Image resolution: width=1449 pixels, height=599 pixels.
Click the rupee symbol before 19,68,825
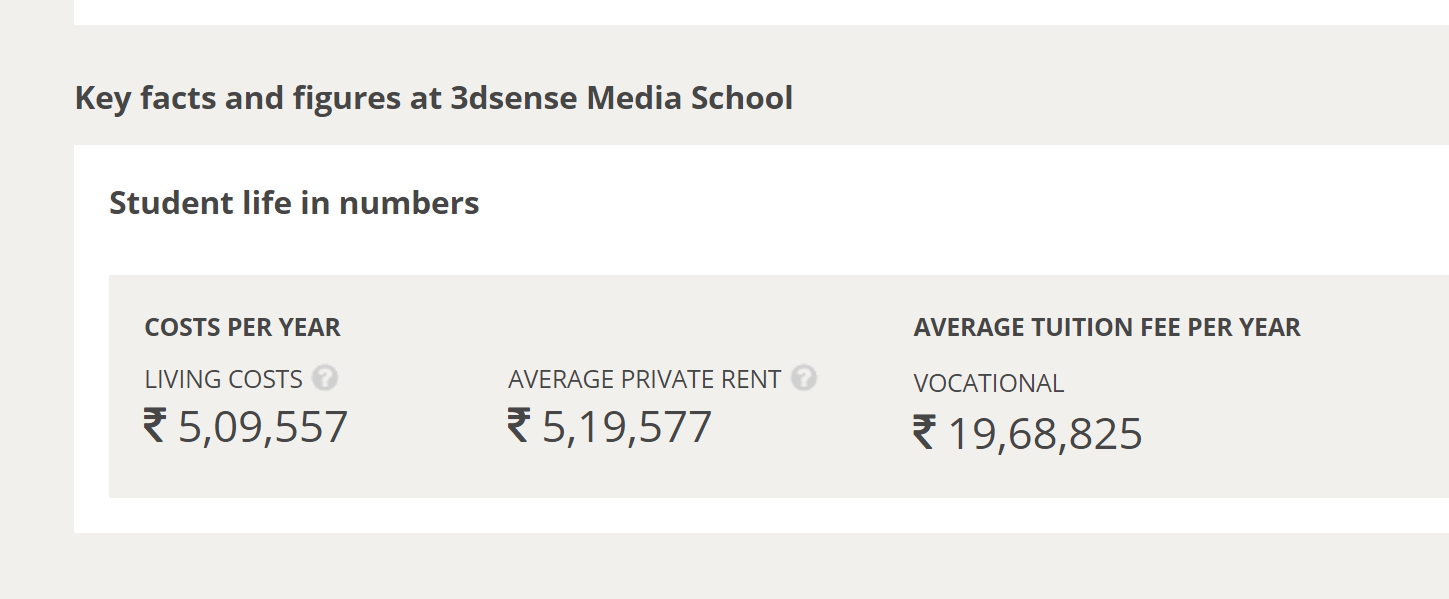coord(925,434)
